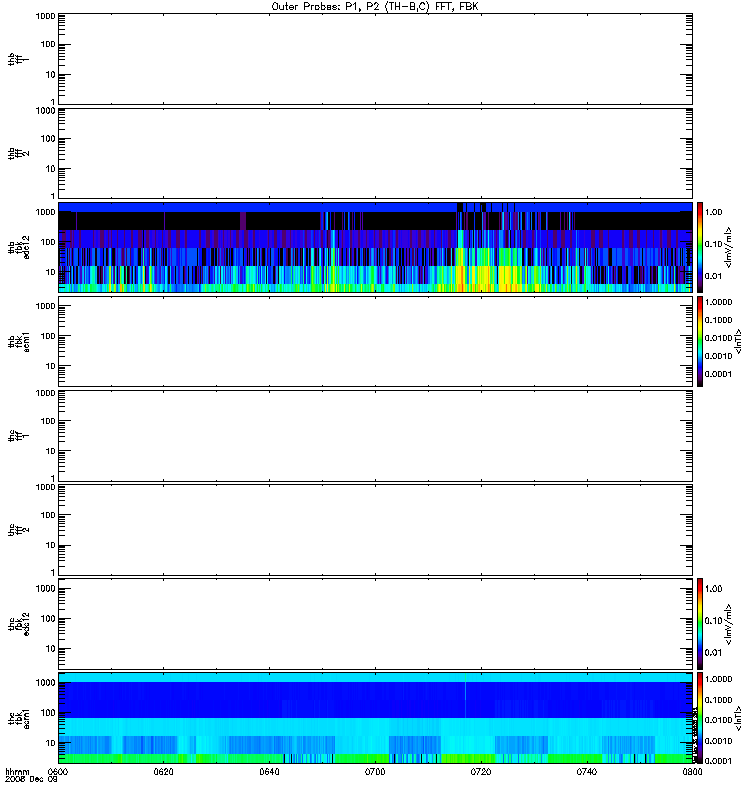Click the thc fbk scm1 spectrogram panel

(375, 718)
